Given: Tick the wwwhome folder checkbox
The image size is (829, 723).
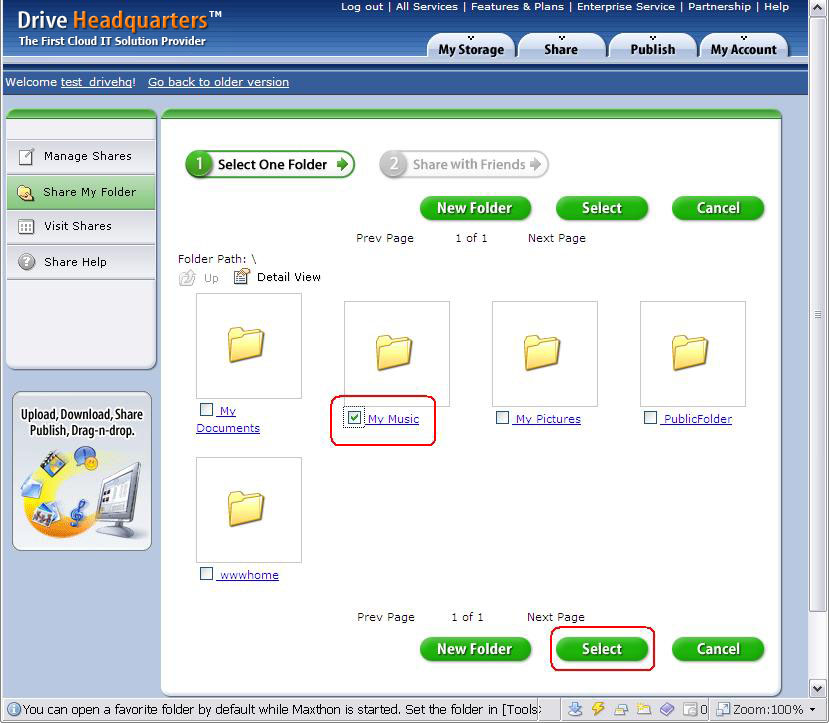Looking at the screenshot, I should click(206, 574).
